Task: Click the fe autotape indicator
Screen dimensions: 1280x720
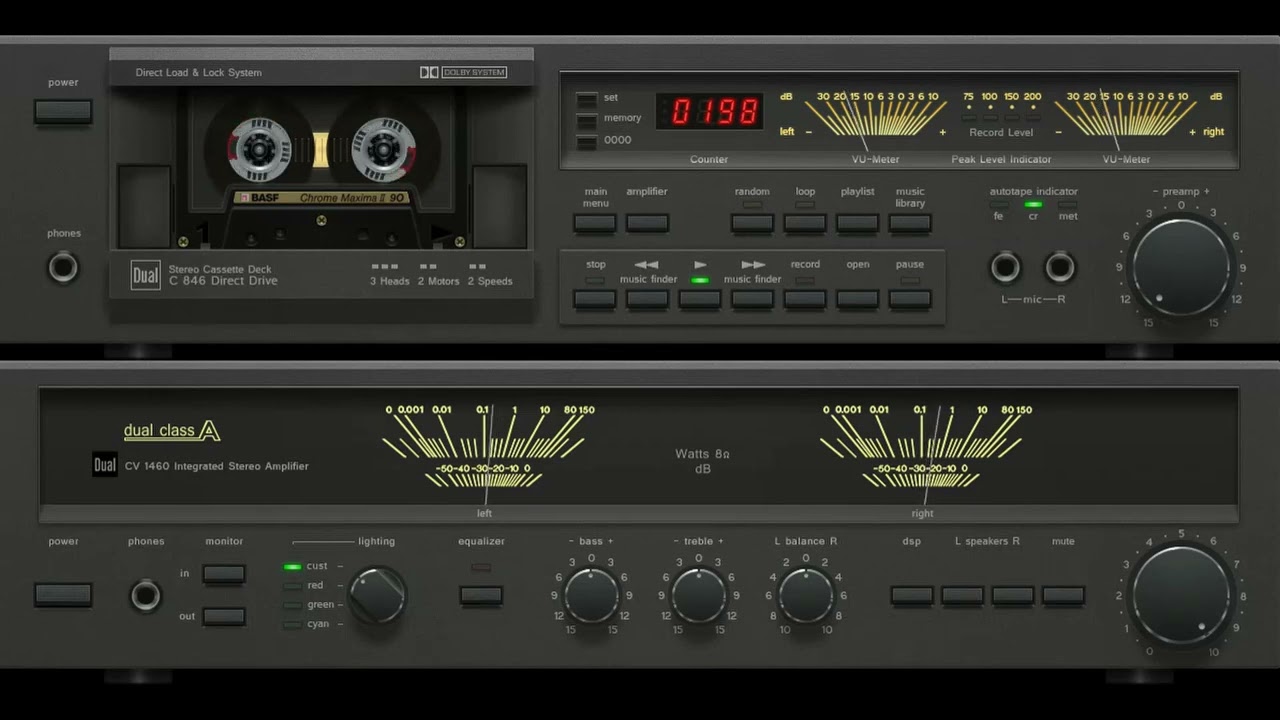Action: click(x=998, y=205)
